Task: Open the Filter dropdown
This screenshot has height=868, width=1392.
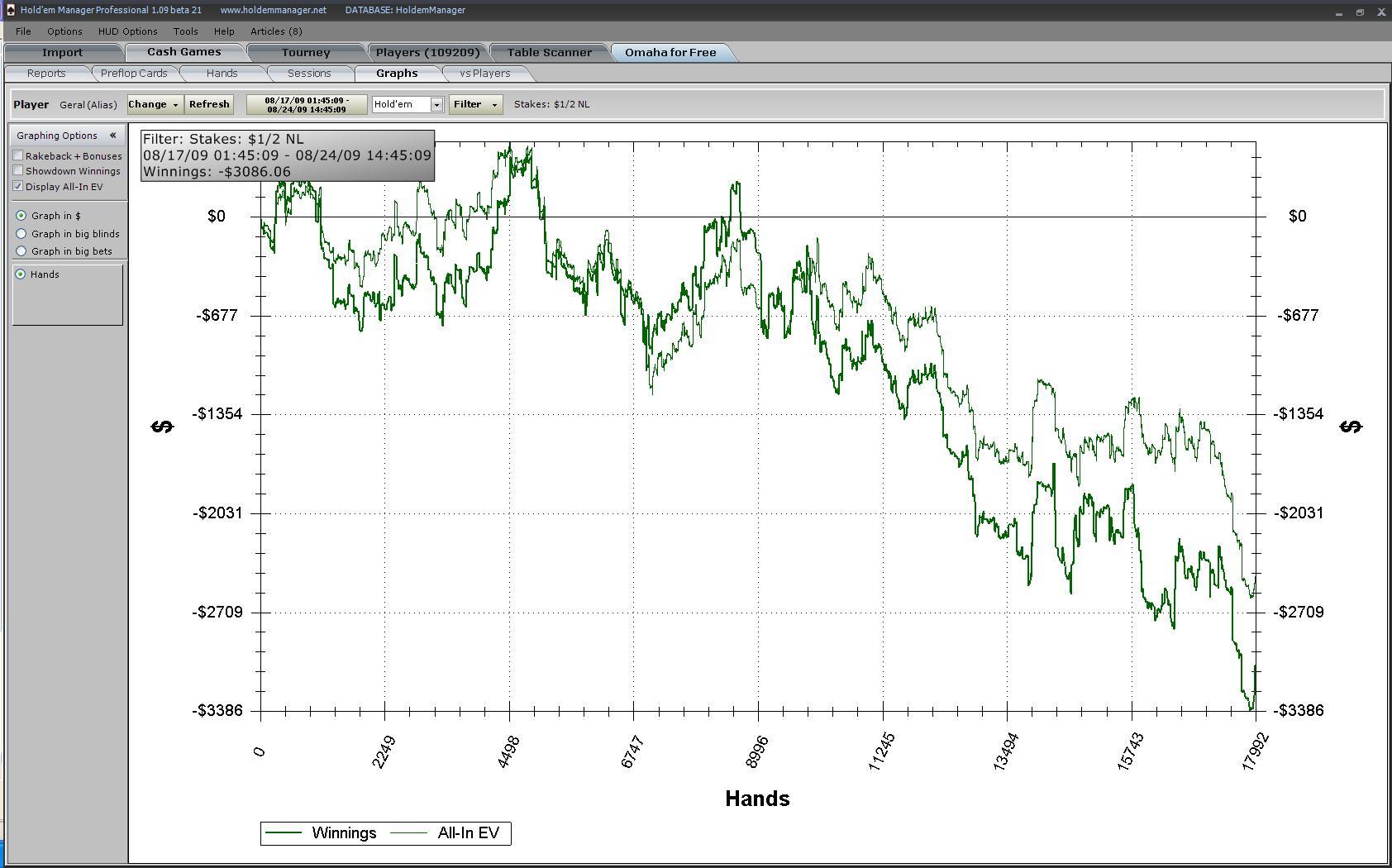Action: pyautogui.click(x=475, y=104)
